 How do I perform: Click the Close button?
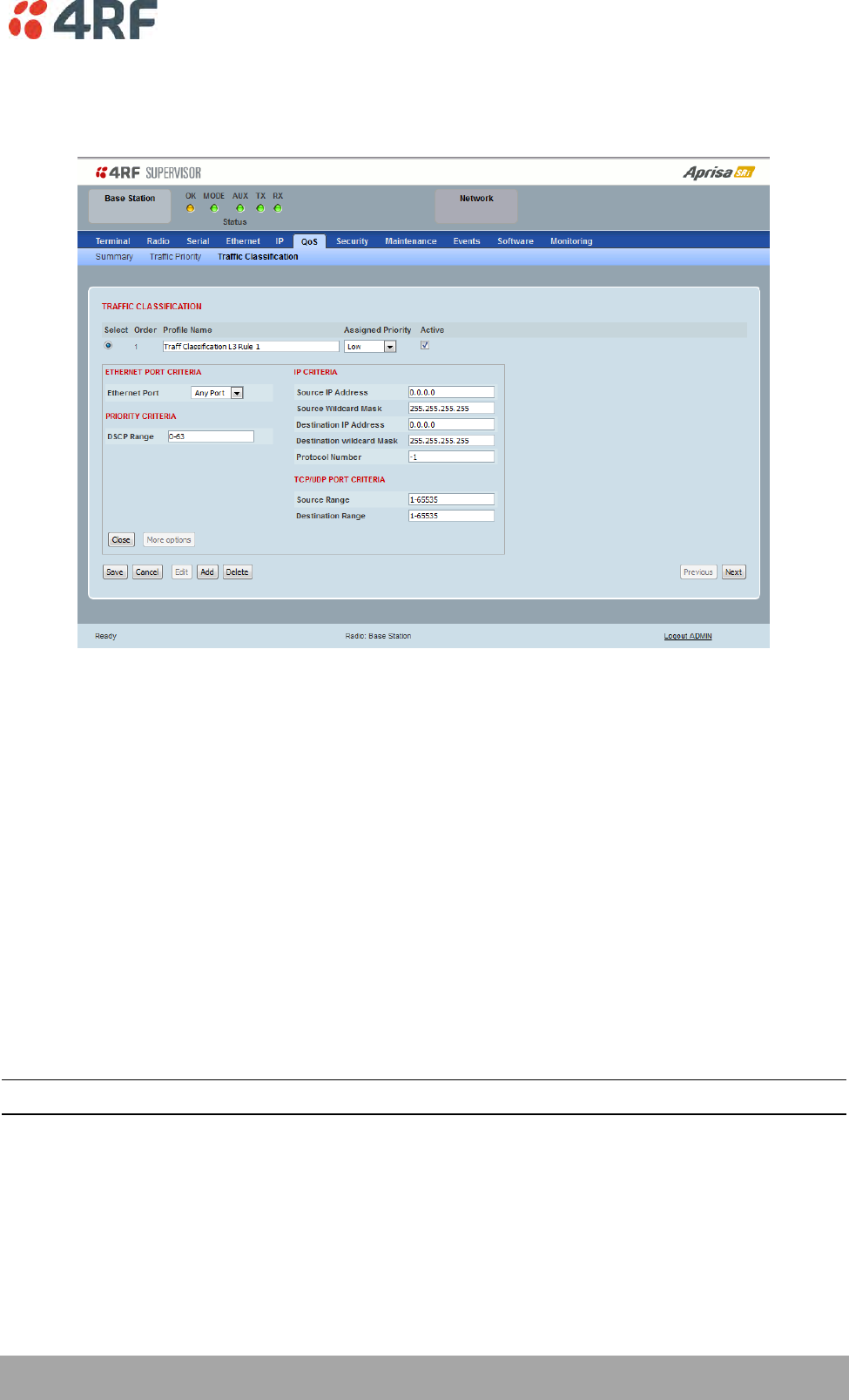pos(121,540)
